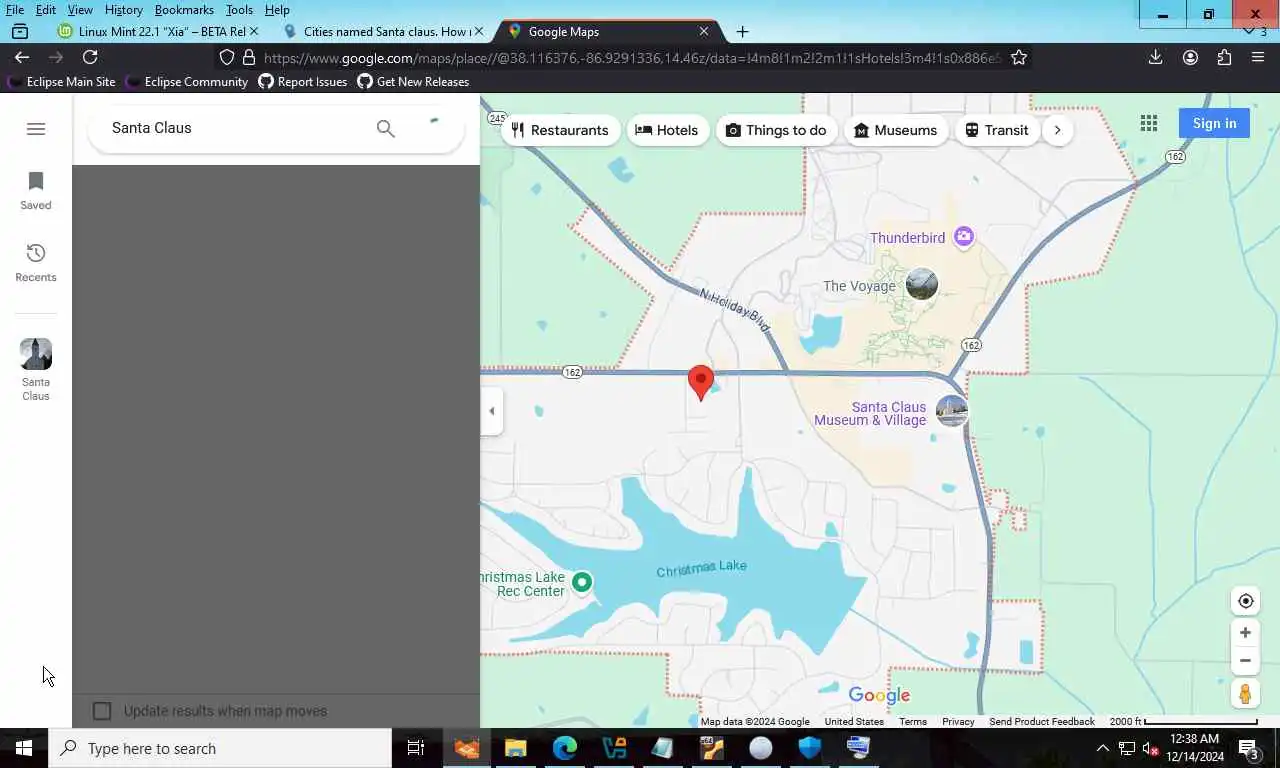Show hidden system tray icons
This screenshot has height=768, width=1280.
pos(1103,748)
